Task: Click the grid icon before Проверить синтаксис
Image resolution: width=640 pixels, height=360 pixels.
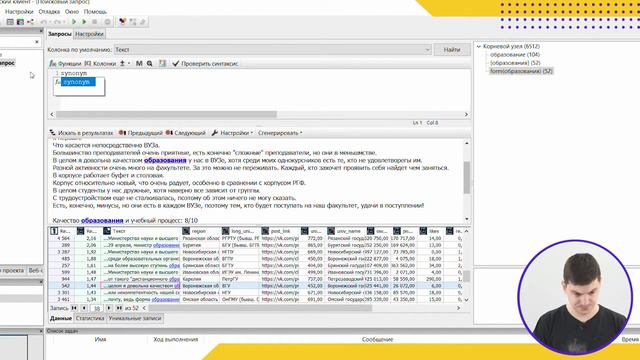Action: (x=162, y=64)
